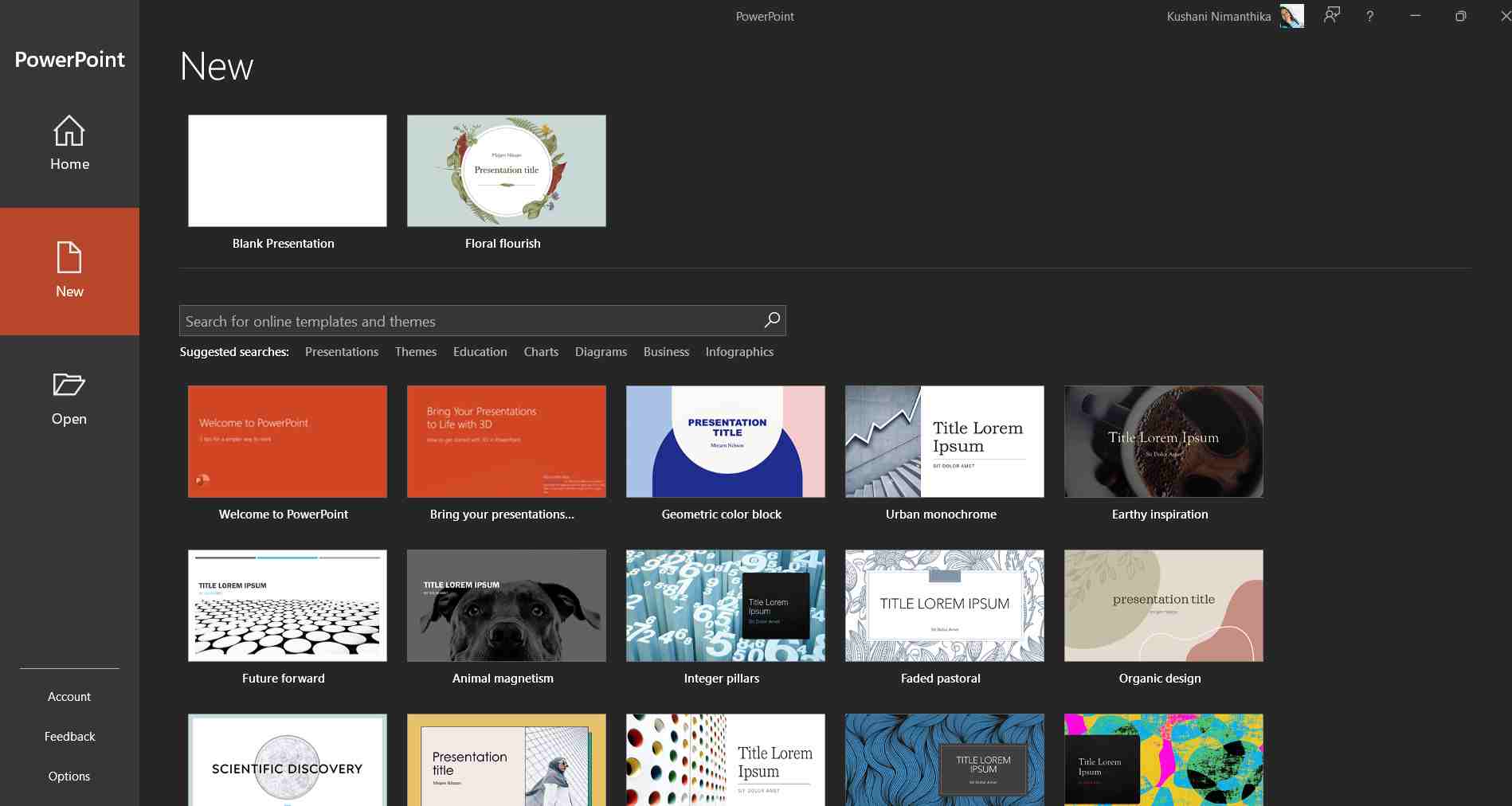Open the Urban monochrome template
This screenshot has height=806, width=1512.
click(x=944, y=441)
